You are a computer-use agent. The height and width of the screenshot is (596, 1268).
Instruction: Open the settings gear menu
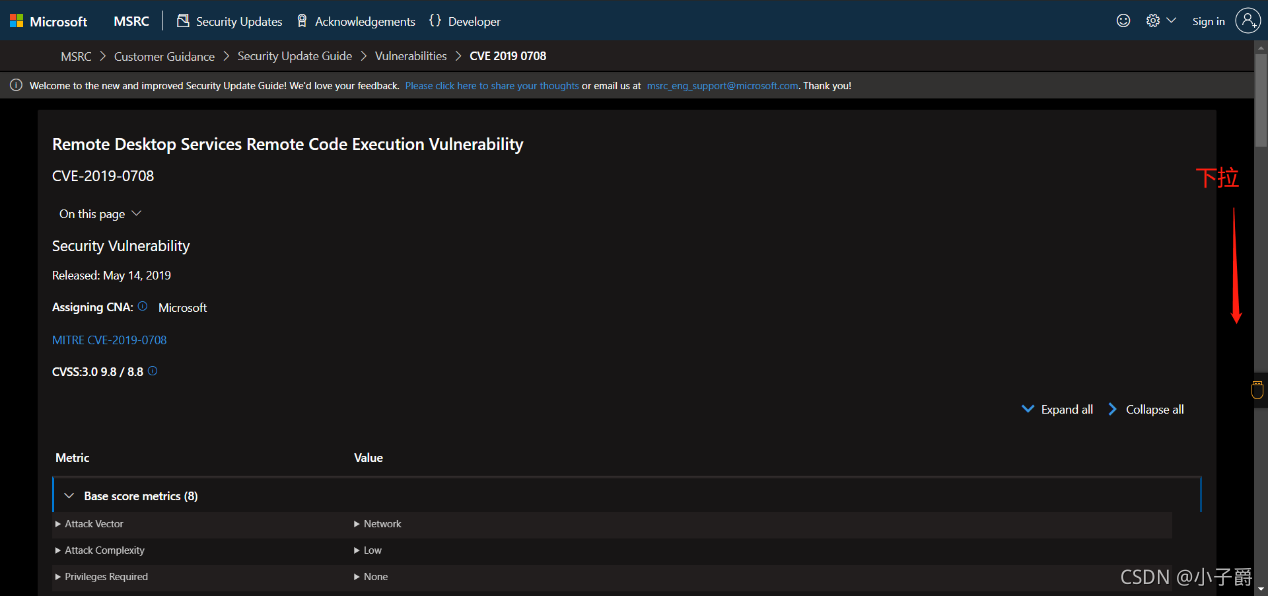[1160, 21]
